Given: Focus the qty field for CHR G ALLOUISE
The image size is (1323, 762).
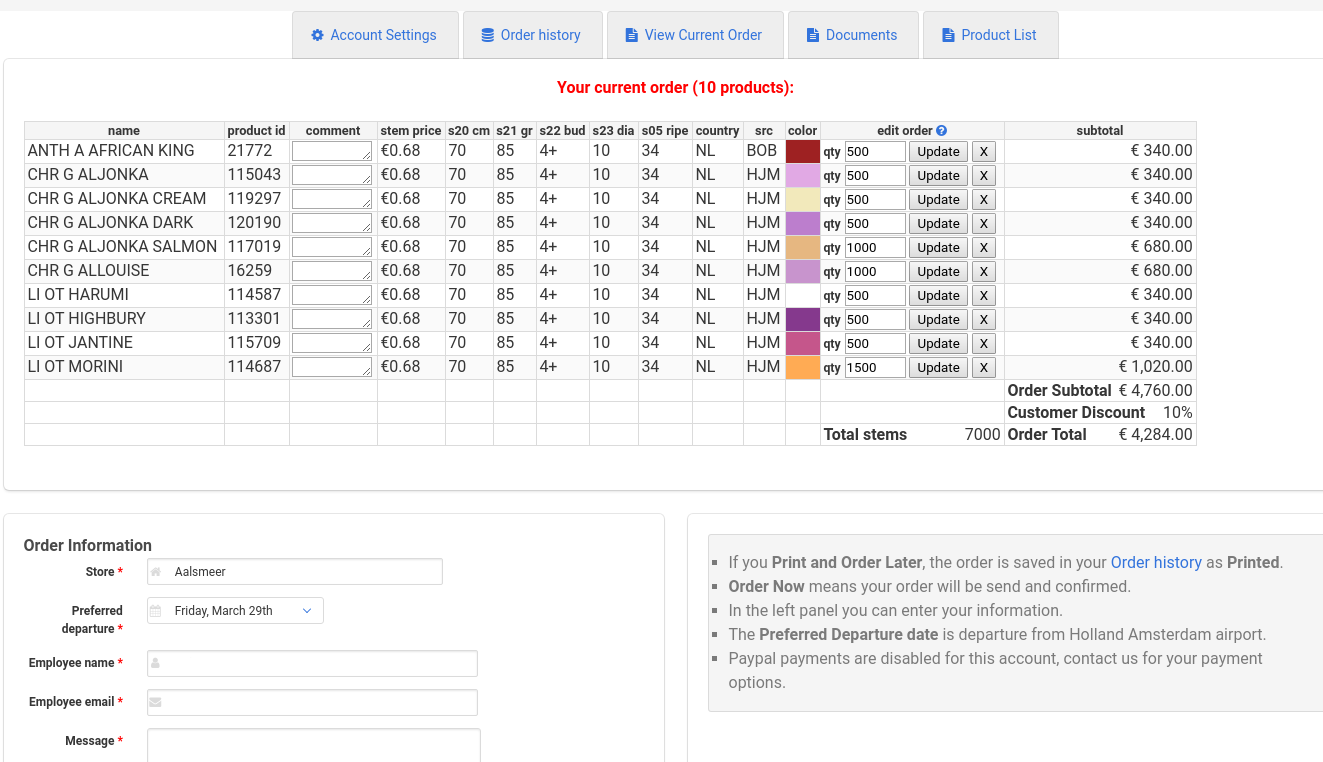Looking at the screenshot, I should pyautogui.click(x=874, y=272).
